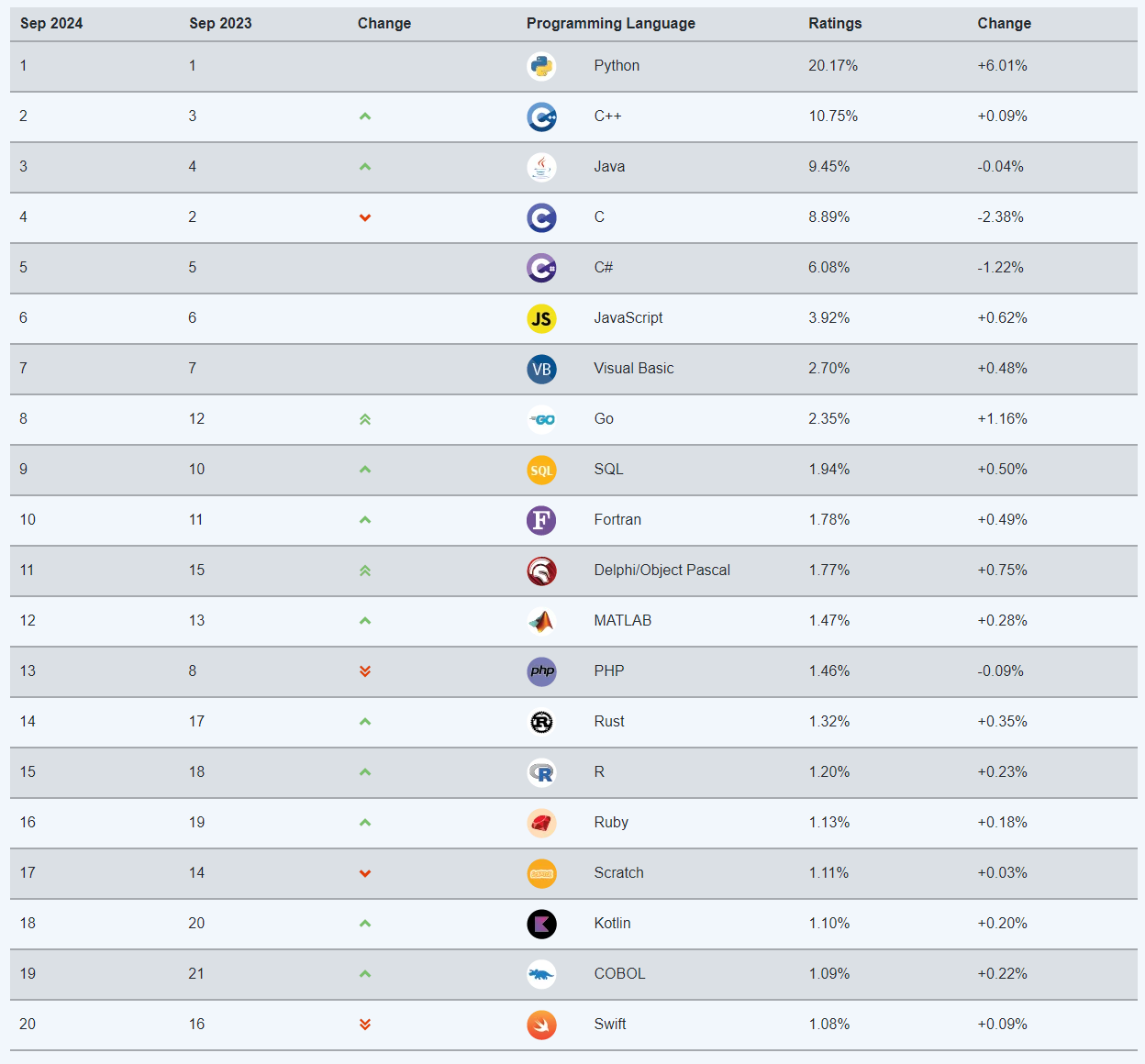Screen dimensions: 1145x1064
Task: Click the purple Fortran F icon
Action: click(x=541, y=520)
